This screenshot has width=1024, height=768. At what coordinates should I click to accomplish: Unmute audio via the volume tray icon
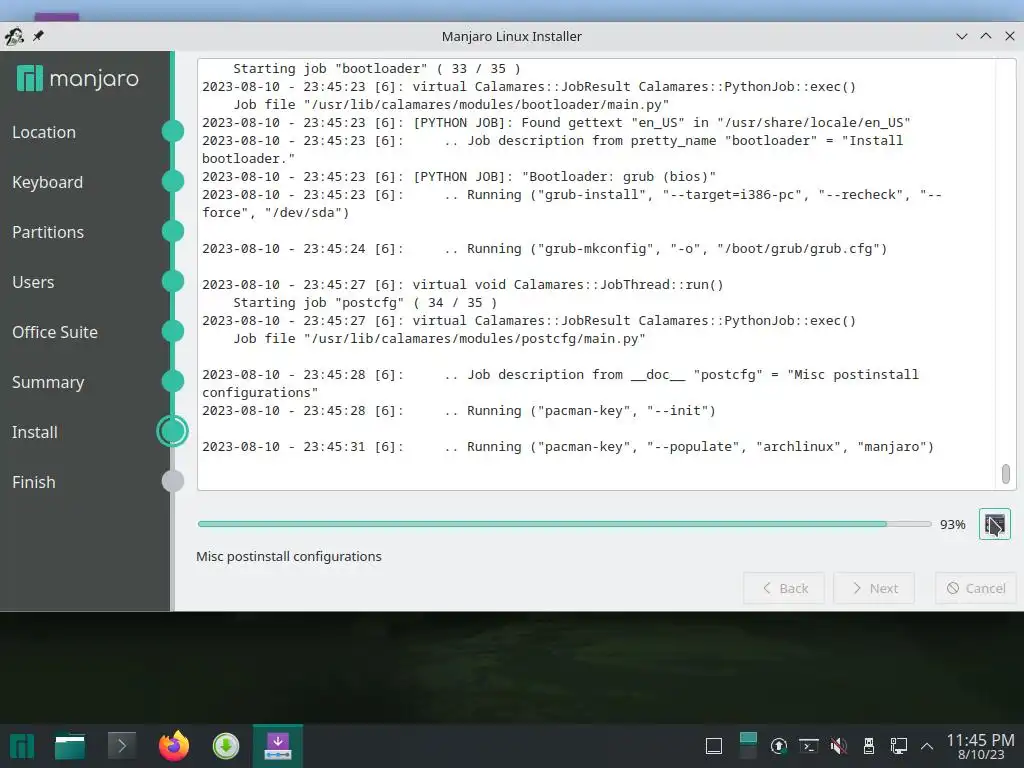[839, 746]
